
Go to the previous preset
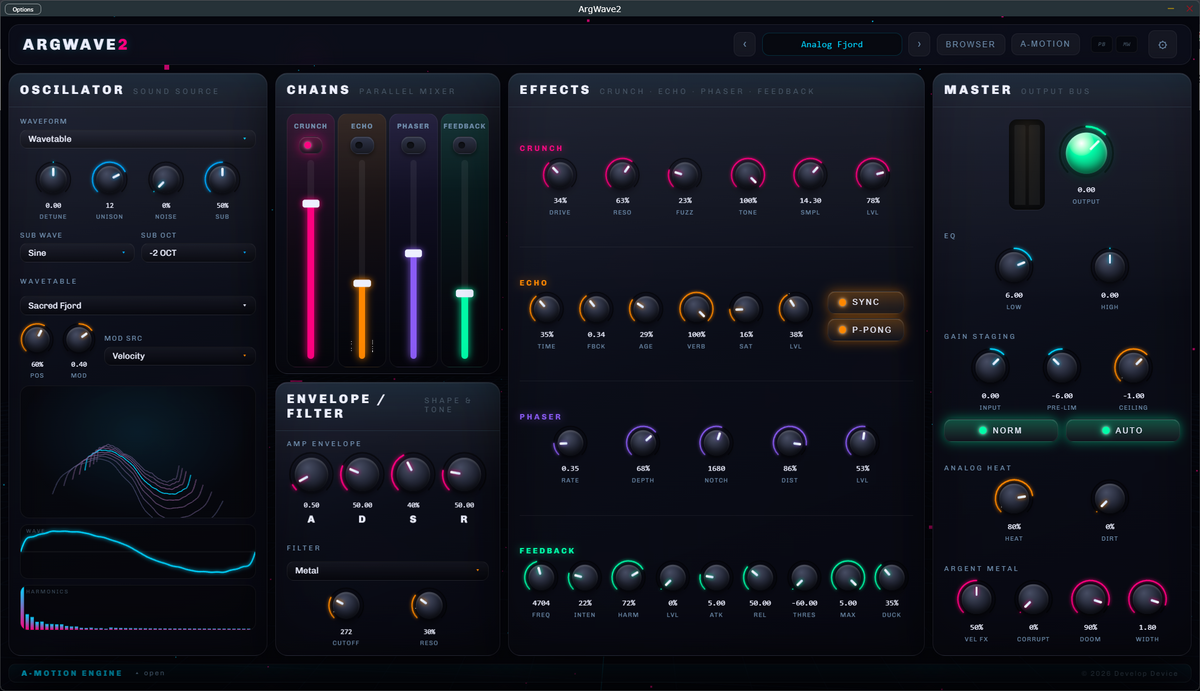point(744,44)
